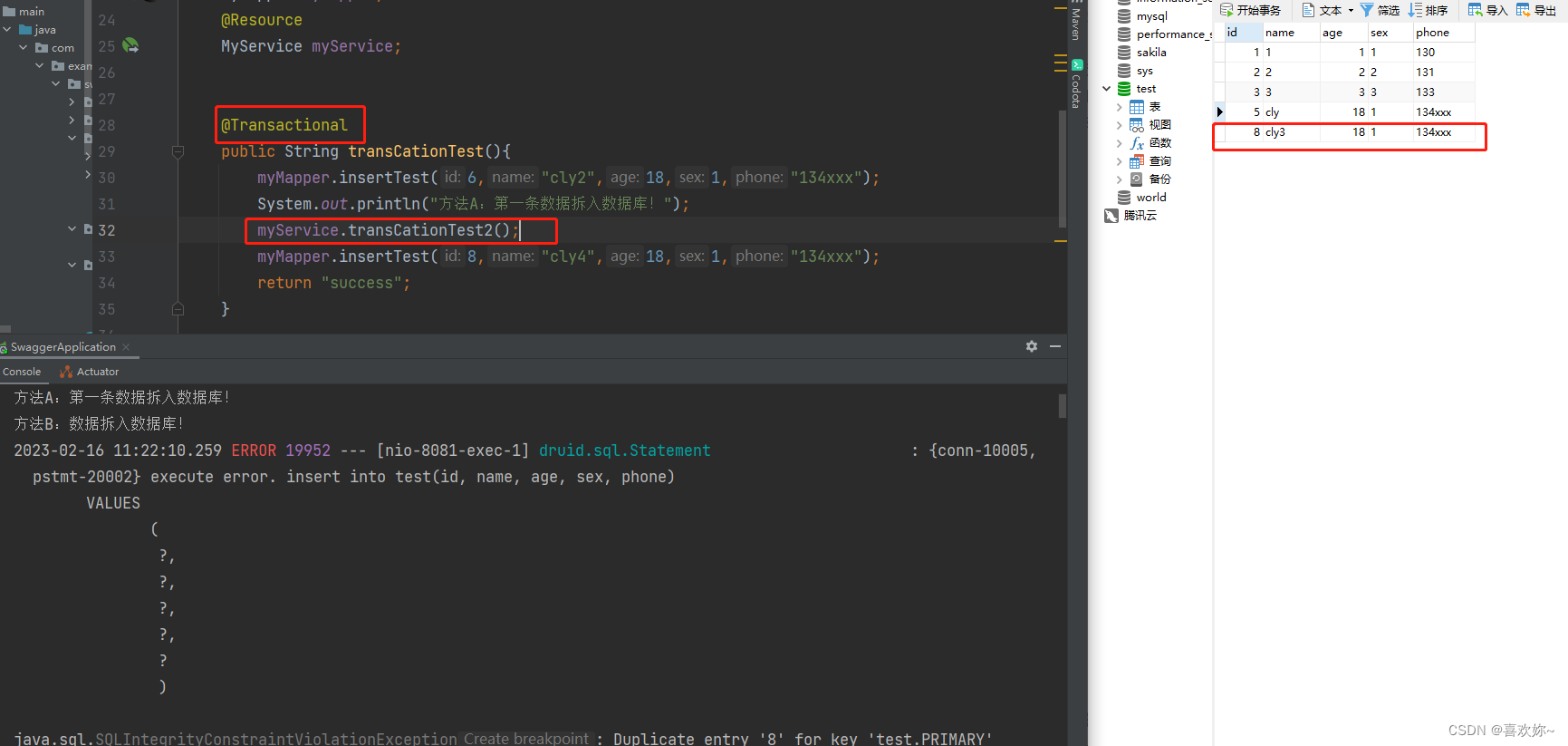Click the 查询 query icon
Viewport: 1568px width, 746px height.
(x=1137, y=161)
